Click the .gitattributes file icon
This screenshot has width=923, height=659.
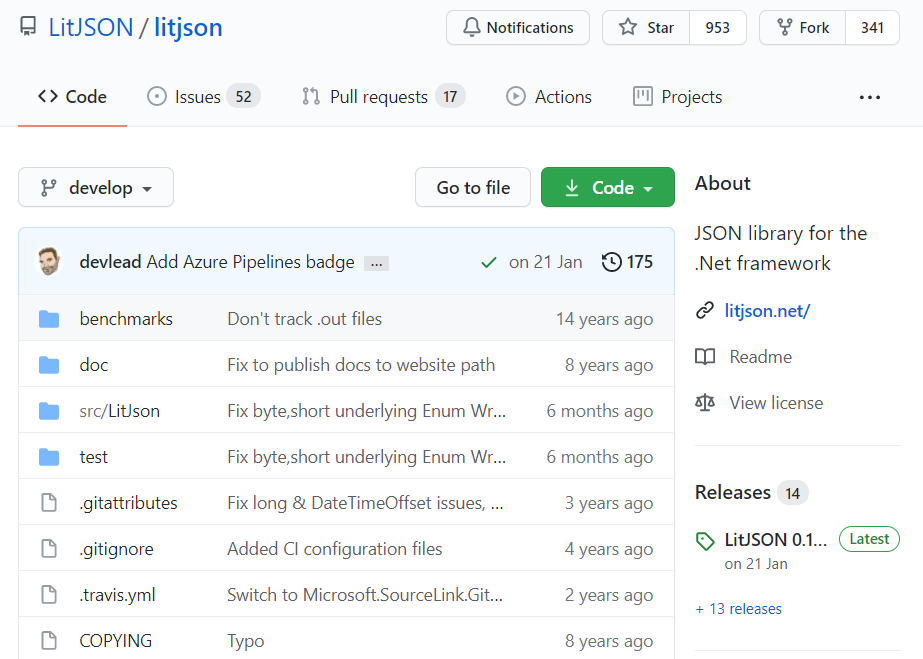[x=49, y=502]
